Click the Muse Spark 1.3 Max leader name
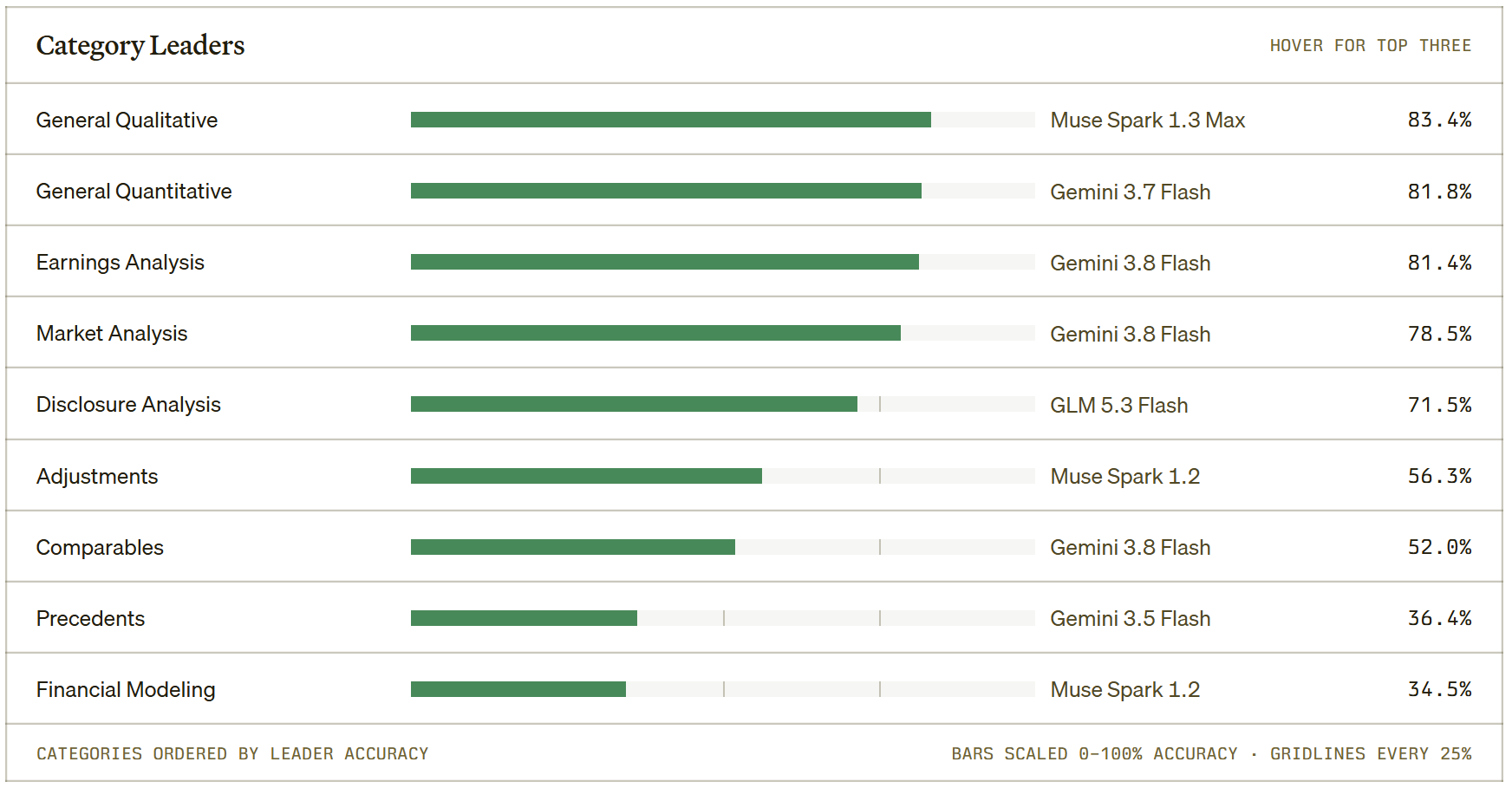The image size is (1512, 788). (1148, 120)
